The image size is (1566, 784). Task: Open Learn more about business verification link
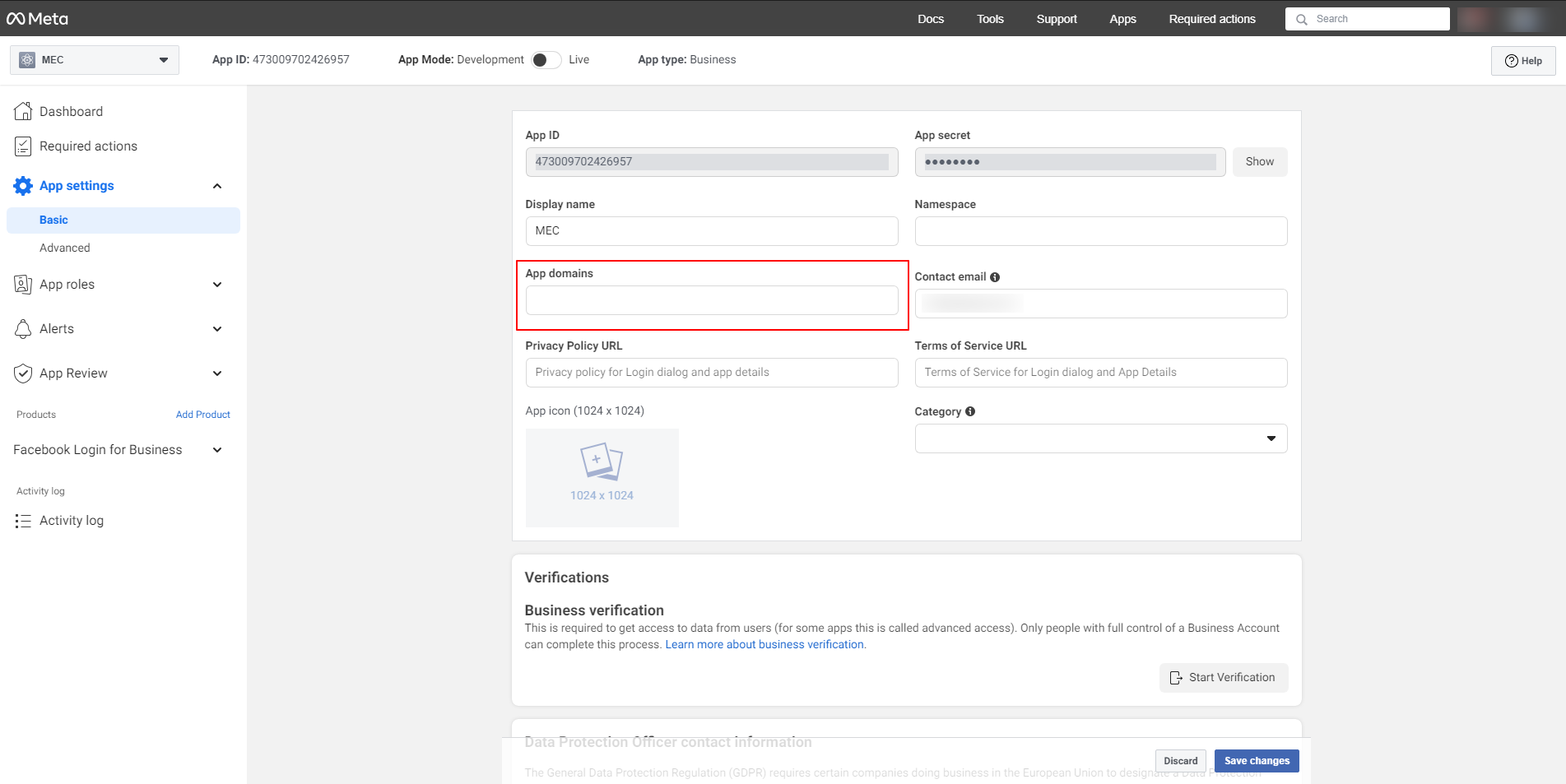coord(764,645)
